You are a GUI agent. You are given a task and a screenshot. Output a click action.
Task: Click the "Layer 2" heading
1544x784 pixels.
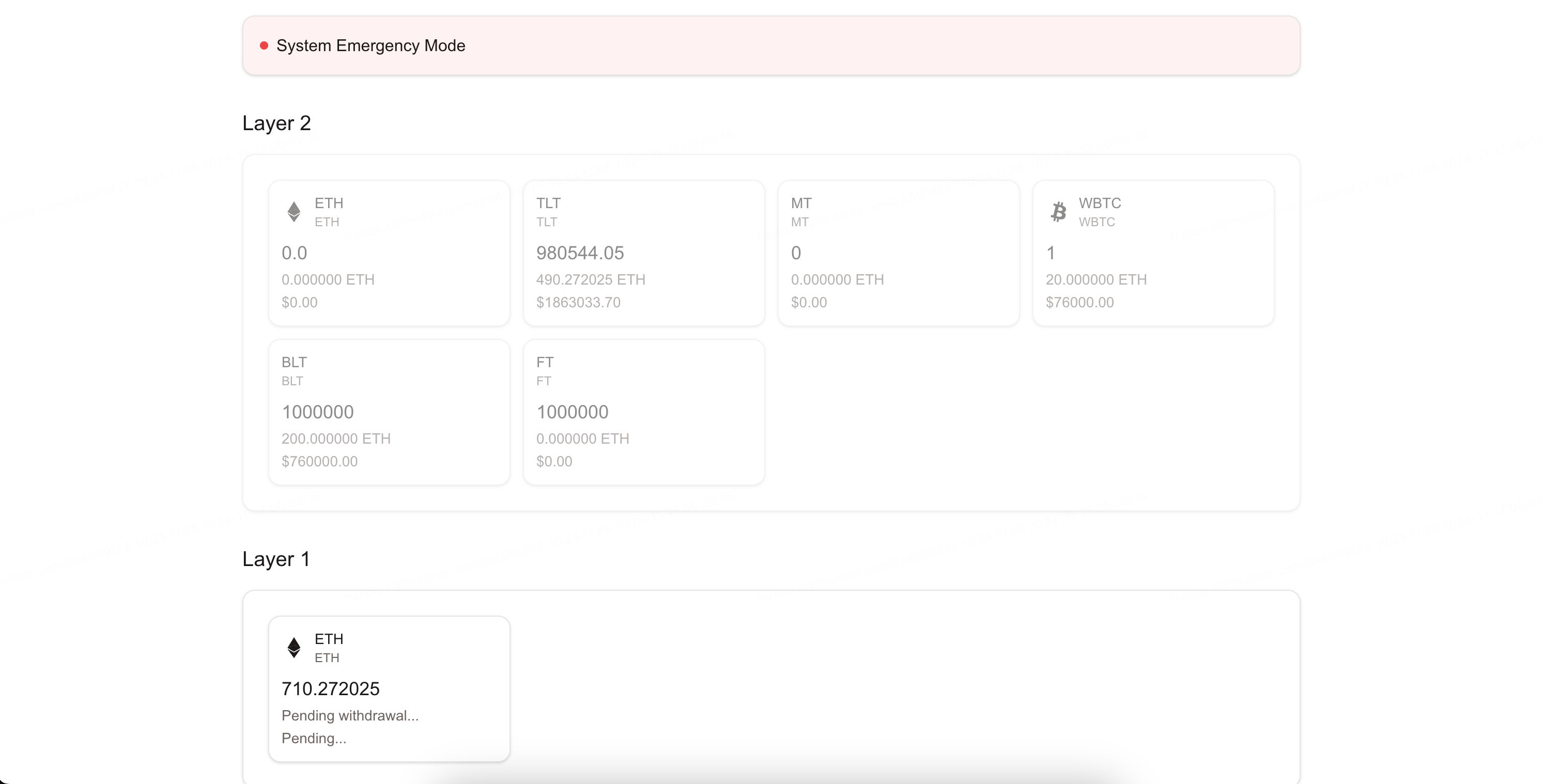pos(276,123)
